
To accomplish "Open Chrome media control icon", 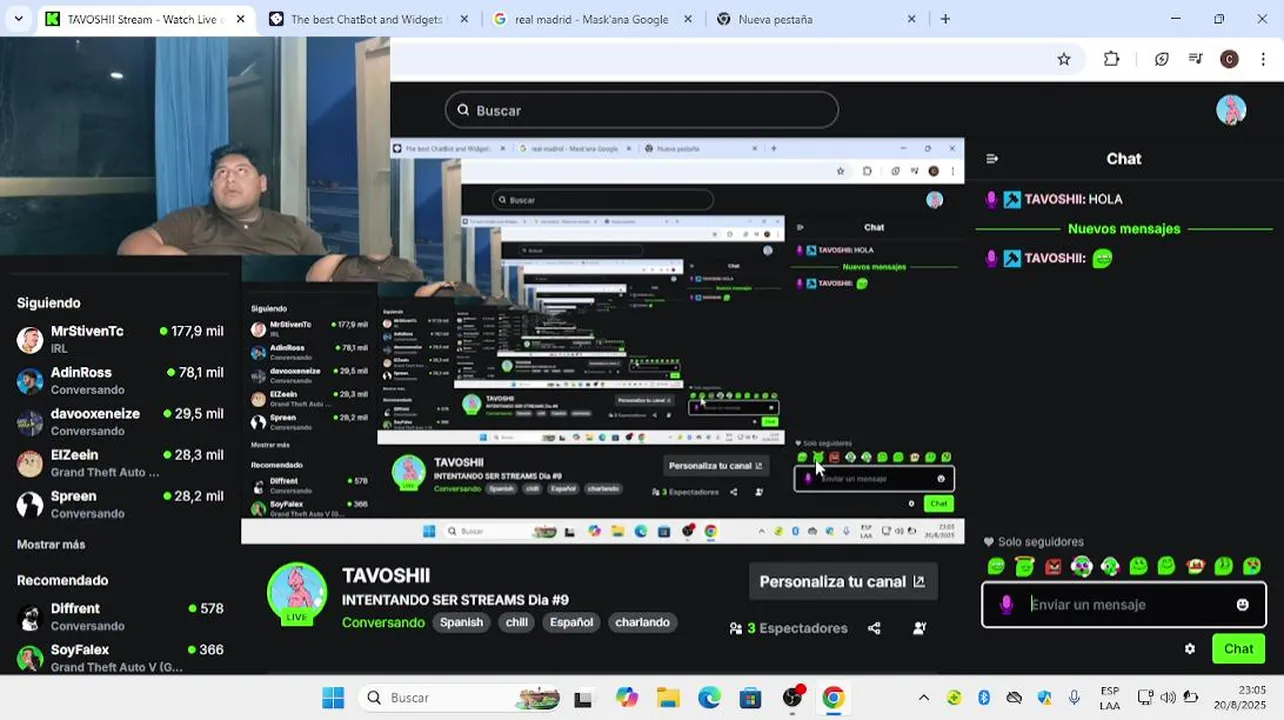I will [1195, 59].
